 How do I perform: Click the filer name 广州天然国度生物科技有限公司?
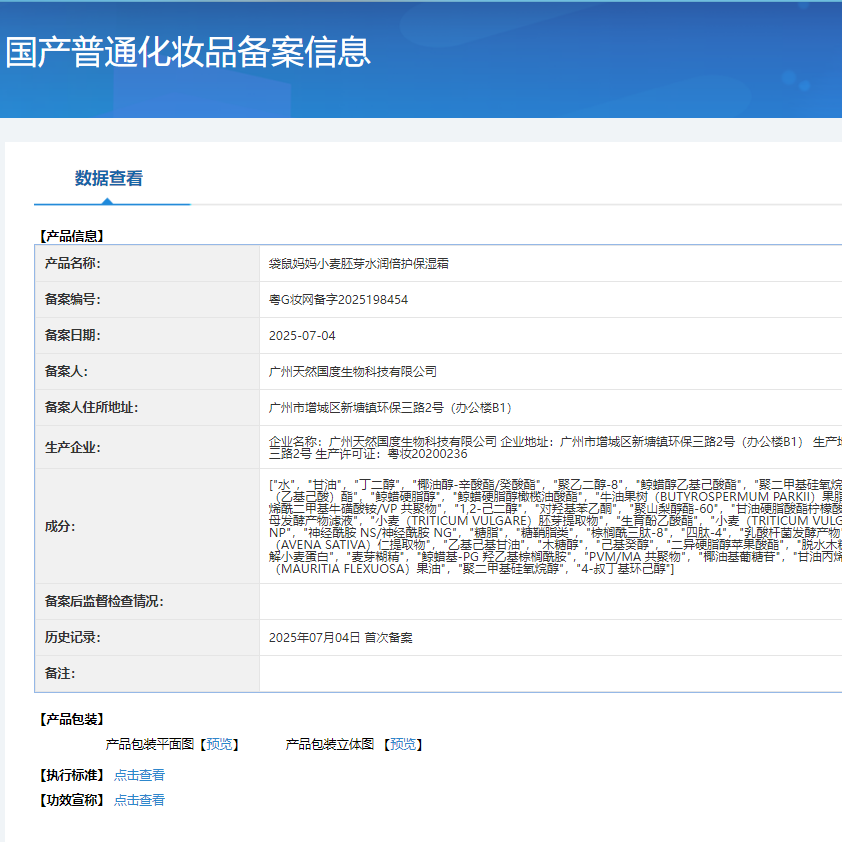(353, 372)
